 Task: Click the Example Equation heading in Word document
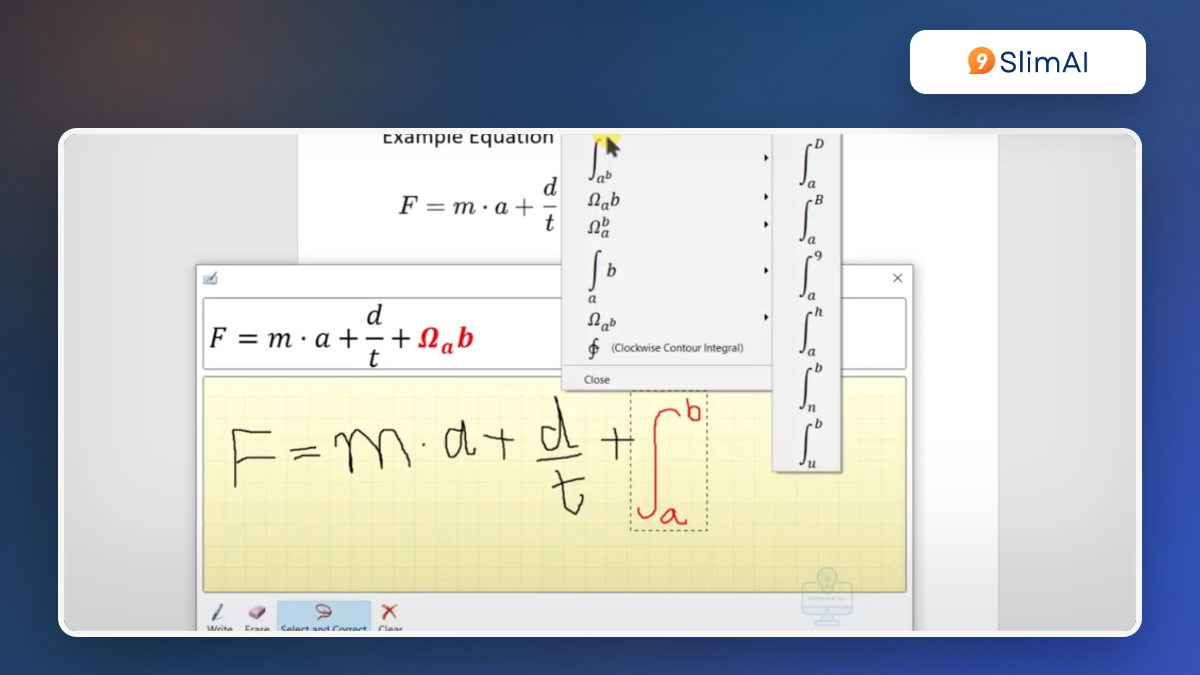(468, 139)
